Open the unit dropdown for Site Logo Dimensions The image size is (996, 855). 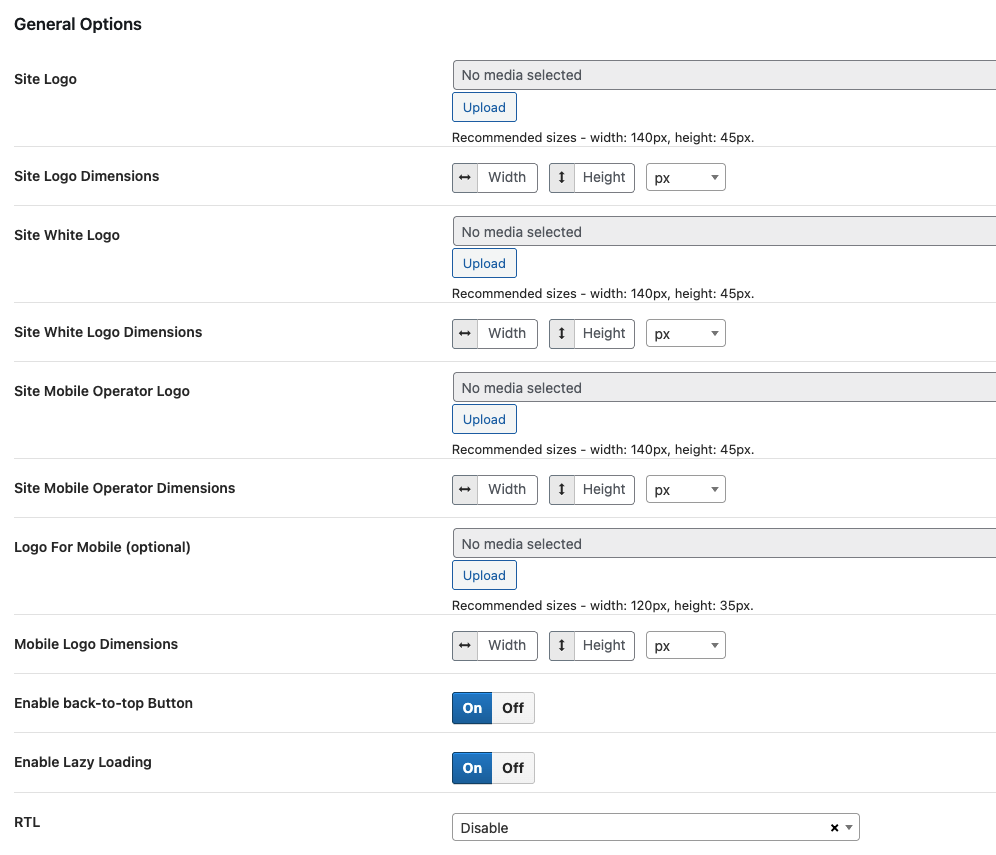tap(685, 178)
